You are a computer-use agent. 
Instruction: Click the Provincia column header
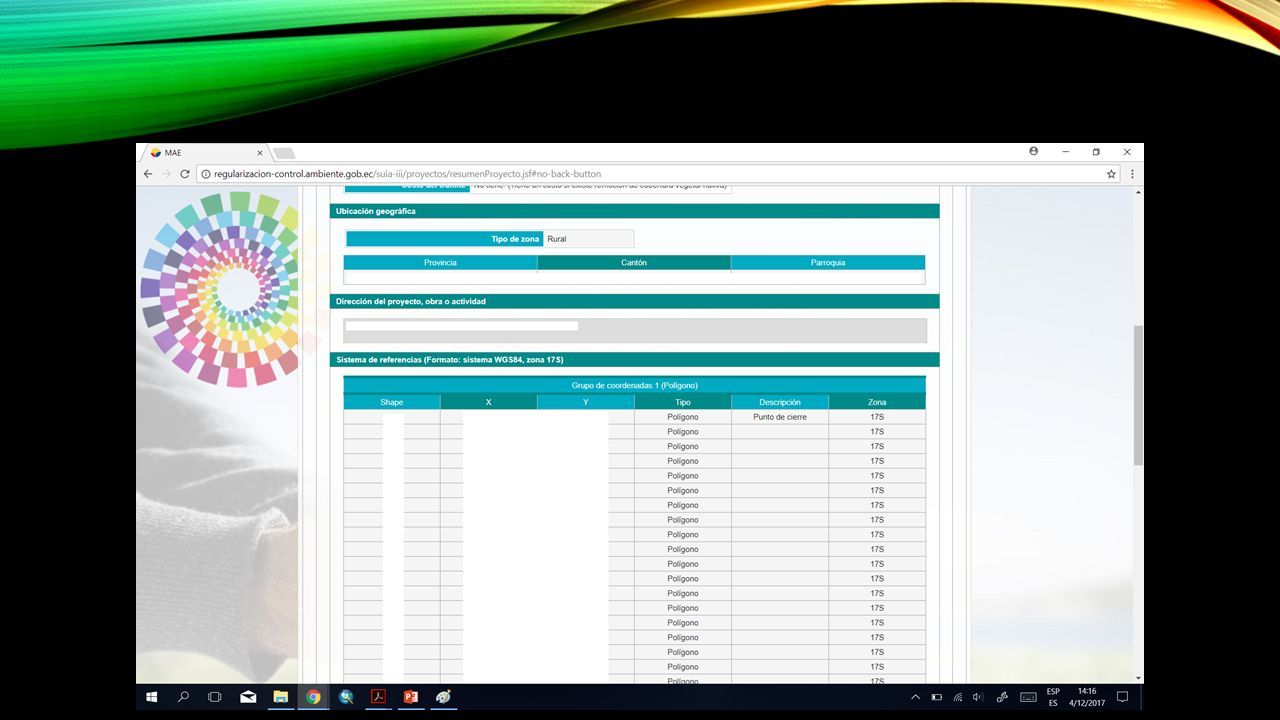click(x=440, y=263)
